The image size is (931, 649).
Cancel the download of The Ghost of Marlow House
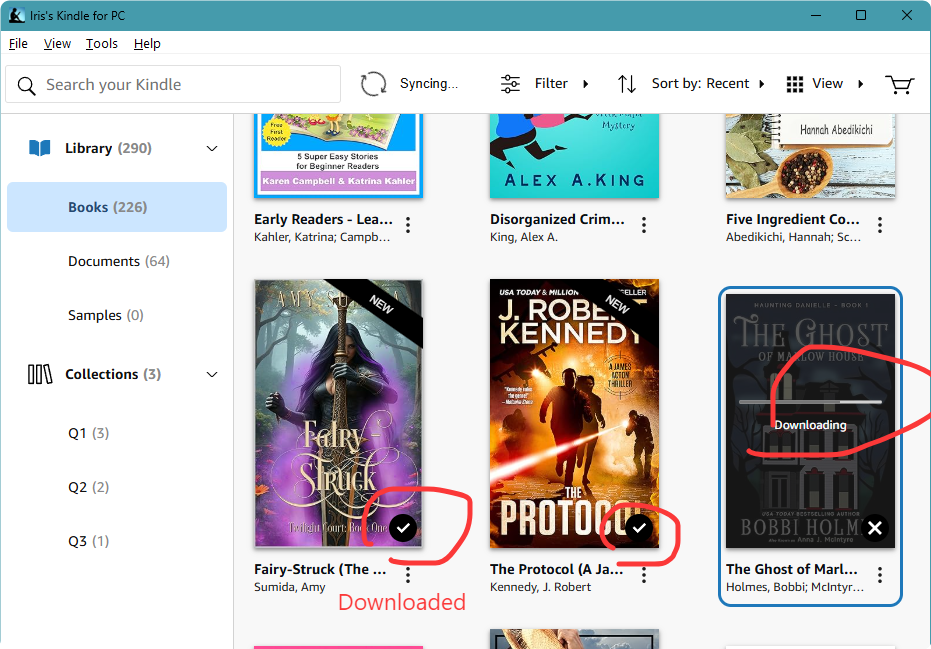click(x=875, y=527)
